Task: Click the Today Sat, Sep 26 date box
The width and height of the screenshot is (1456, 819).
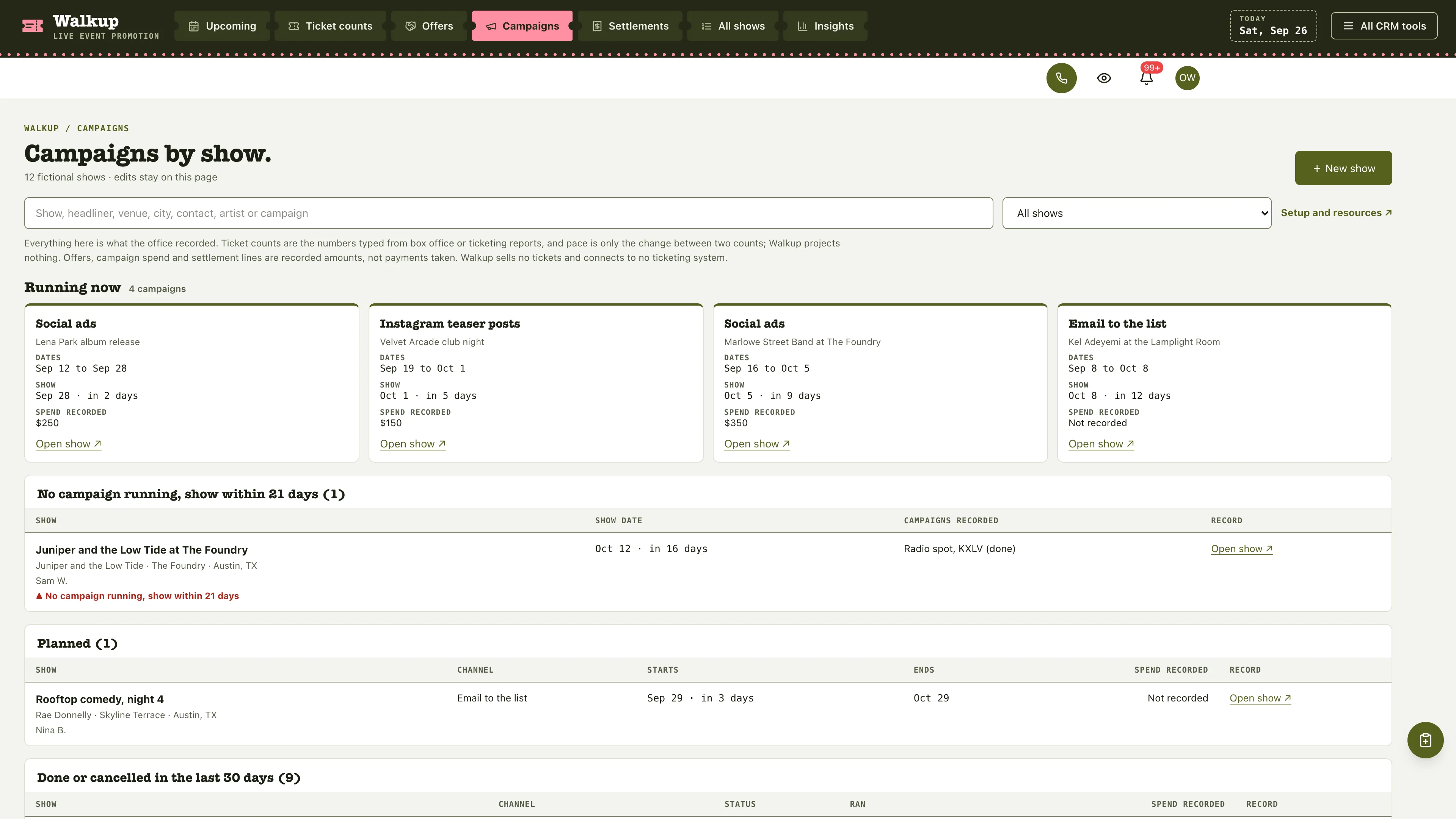Action: tap(1274, 26)
